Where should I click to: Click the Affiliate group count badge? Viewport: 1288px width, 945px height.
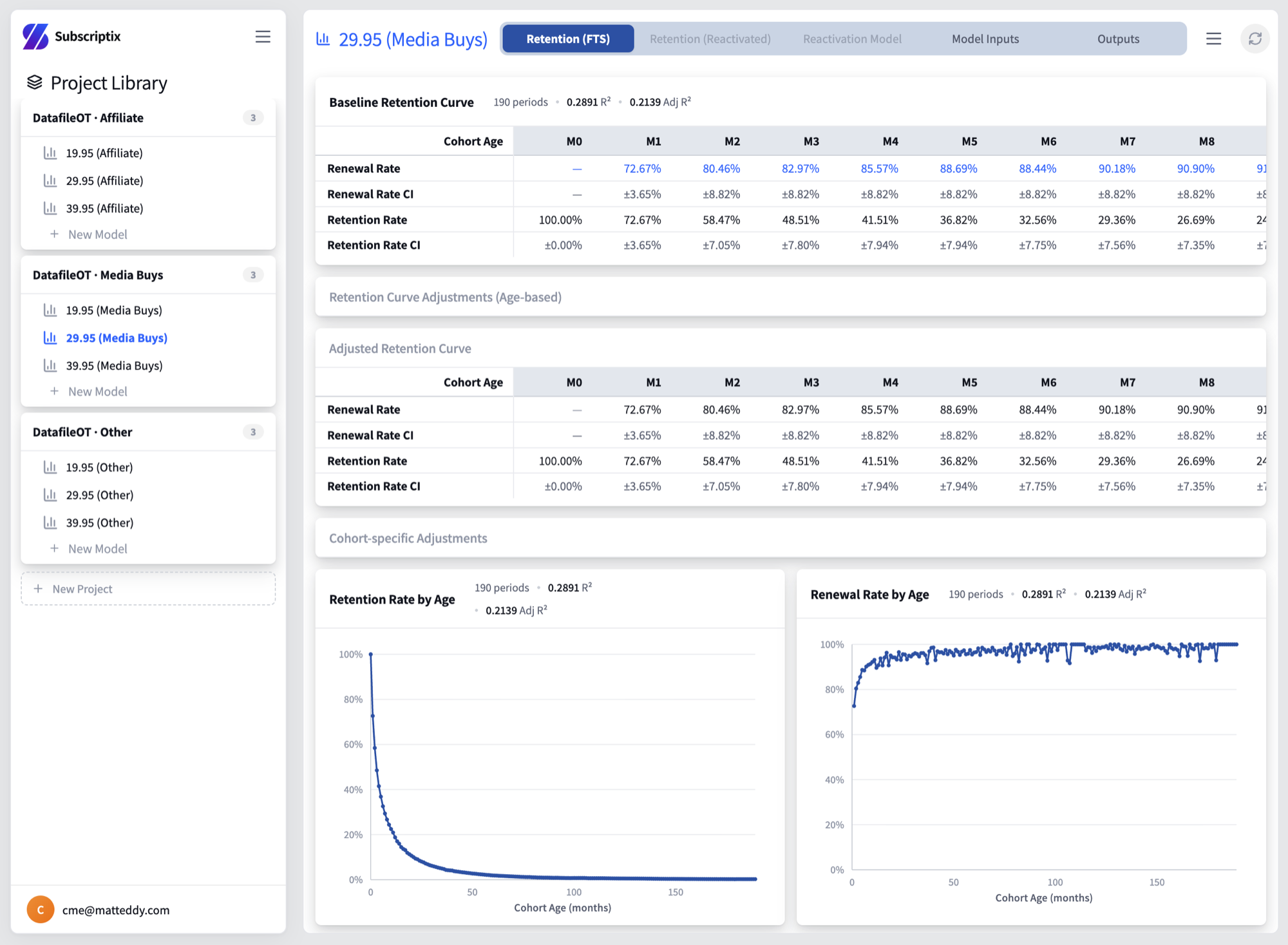click(x=253, y=118)
